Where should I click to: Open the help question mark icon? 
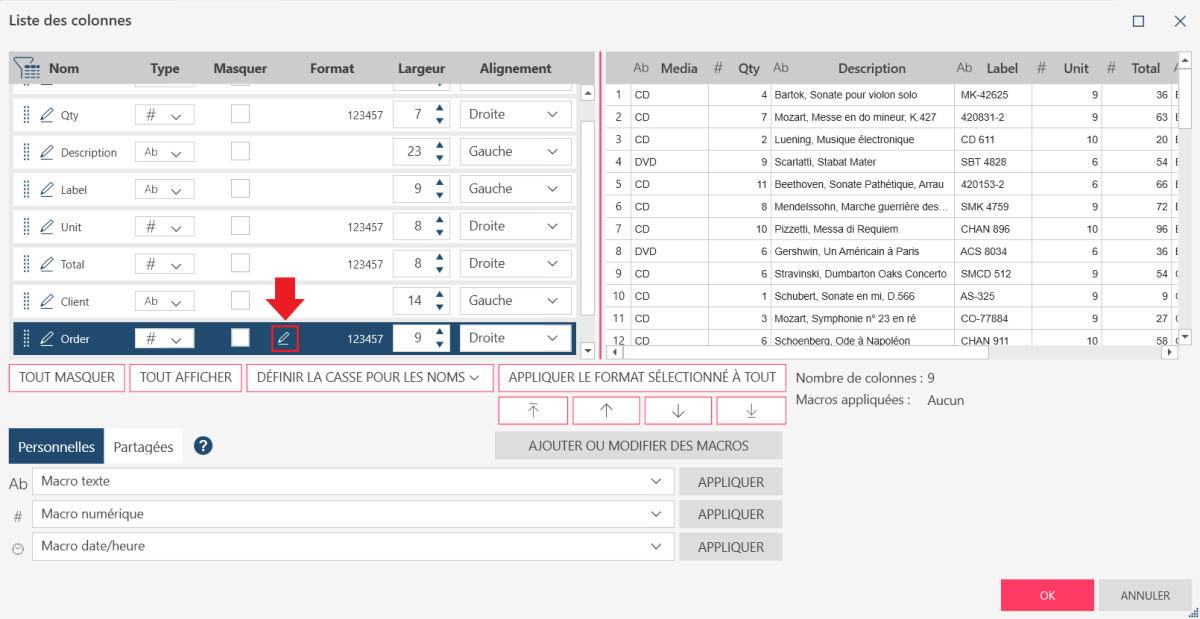tap(203, 446)
